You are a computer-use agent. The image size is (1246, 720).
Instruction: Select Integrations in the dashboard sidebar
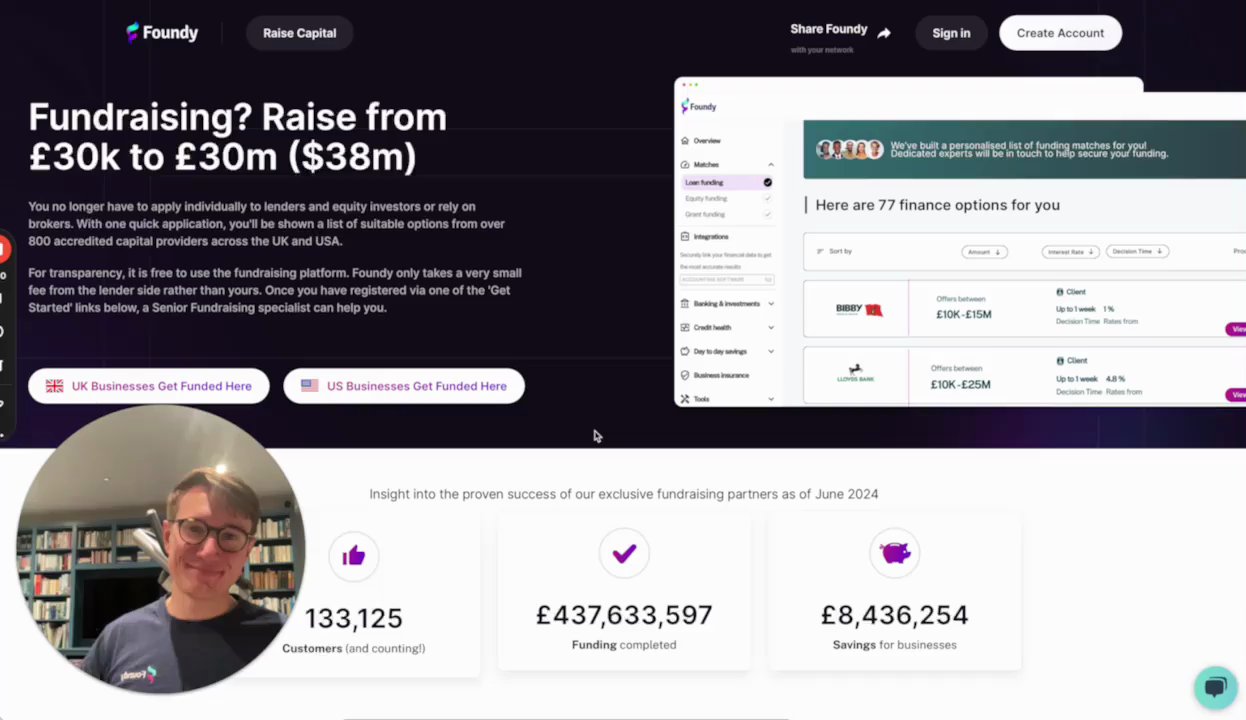tap(710, 237)
